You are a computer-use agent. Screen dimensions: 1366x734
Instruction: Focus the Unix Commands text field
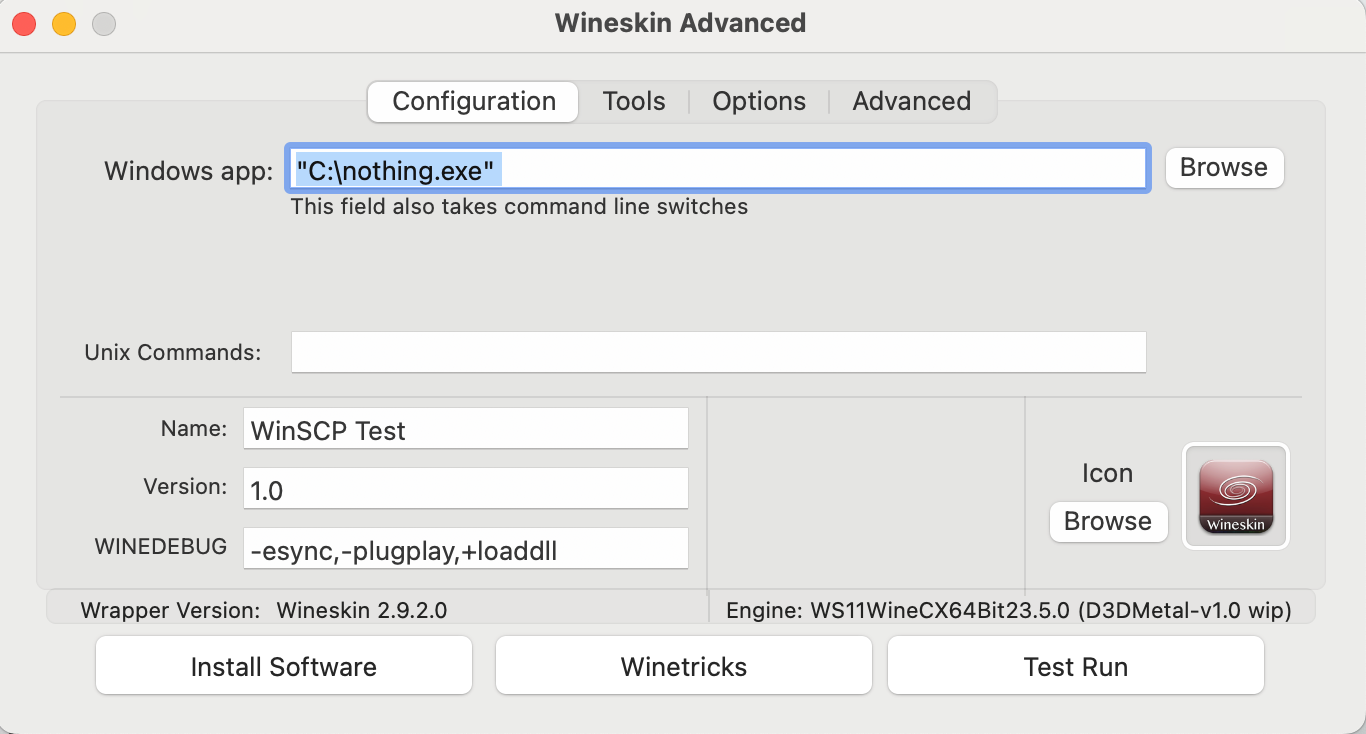coord(718,353)
